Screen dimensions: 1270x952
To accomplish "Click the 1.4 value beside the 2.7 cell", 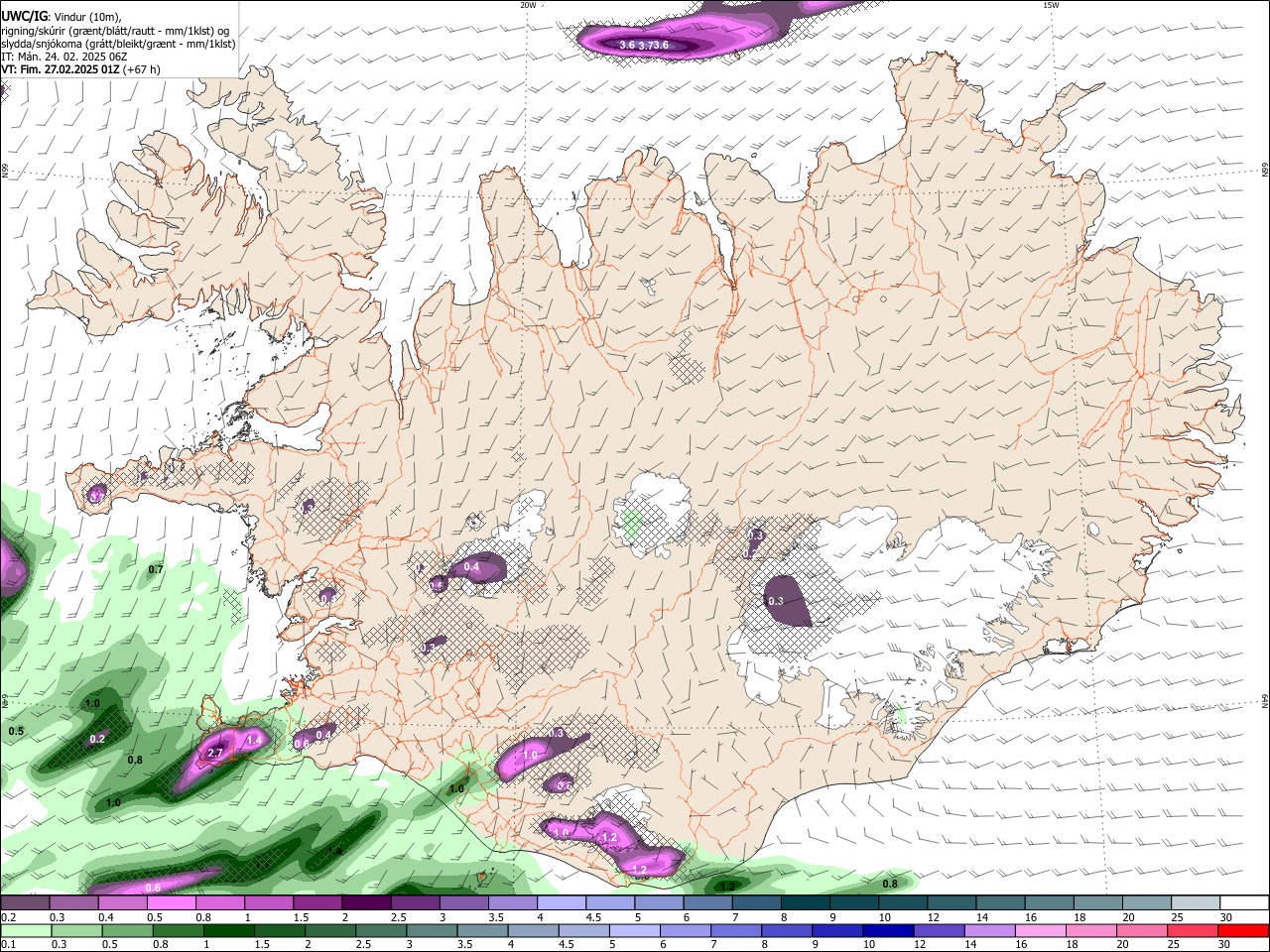I will click(x=254, y=740).
